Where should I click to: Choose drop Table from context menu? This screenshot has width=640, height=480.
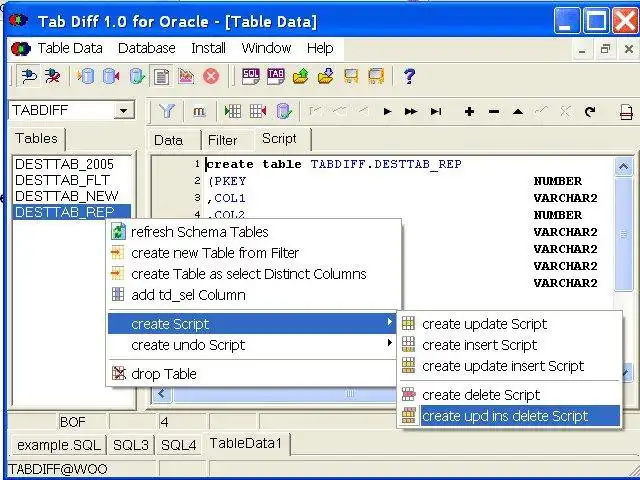click(x=252, y=374)
